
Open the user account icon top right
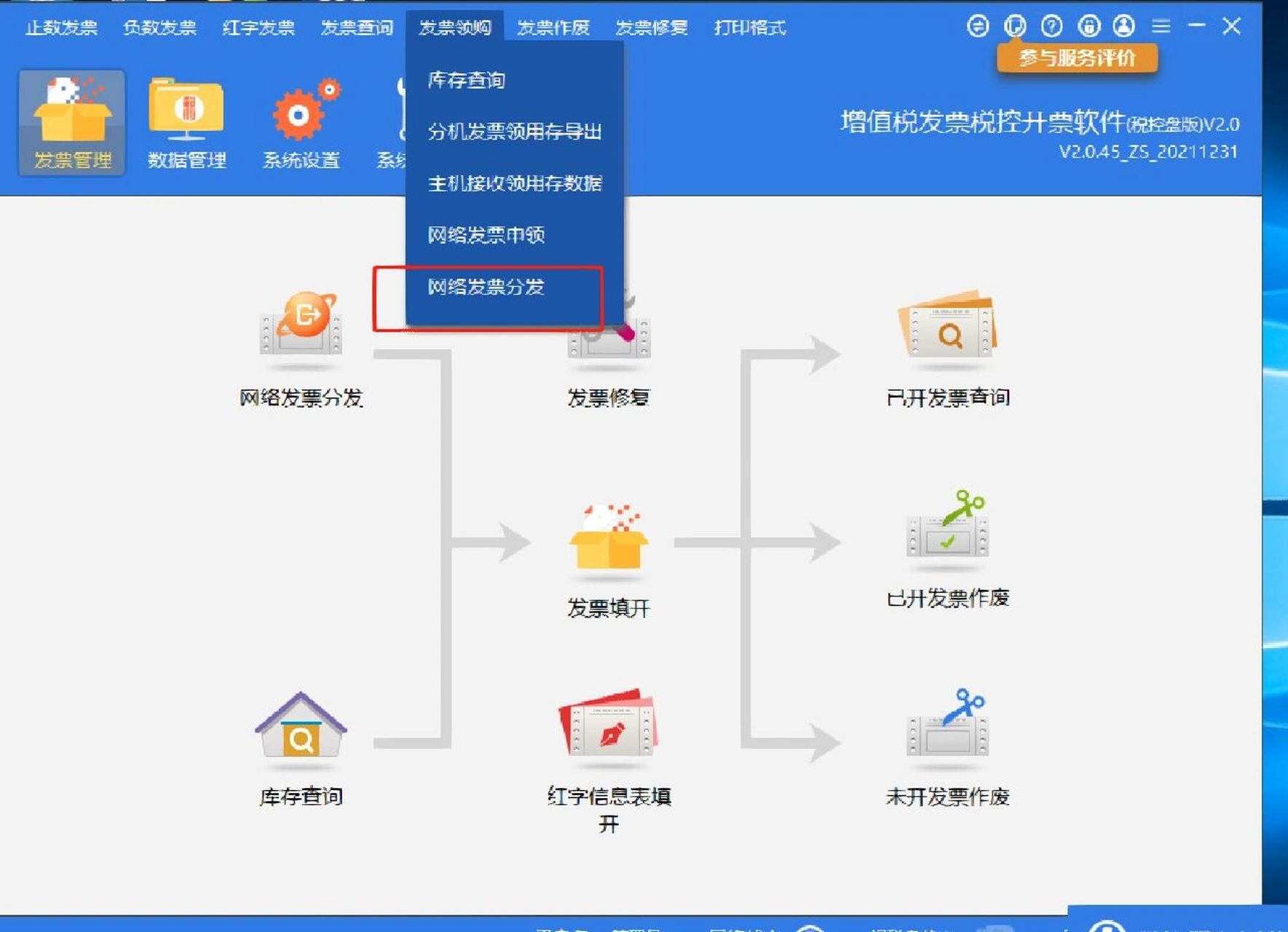(x=1124, y=27)
